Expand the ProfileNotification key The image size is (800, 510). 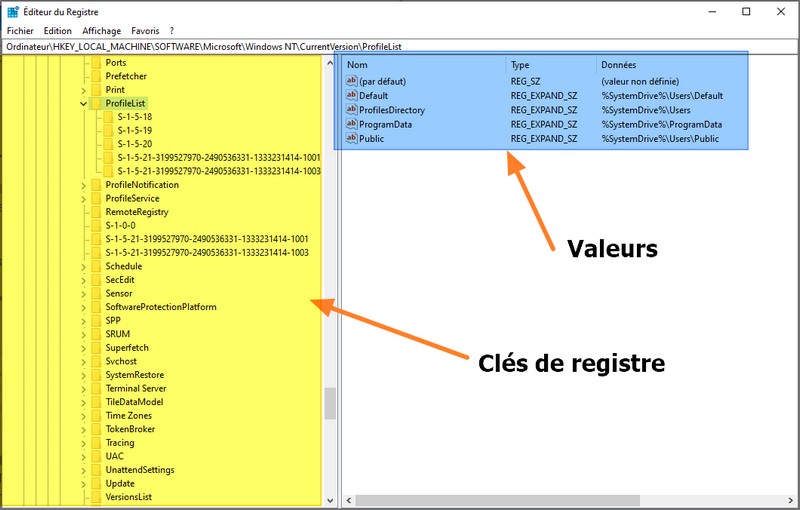click(x=83, y=186)
